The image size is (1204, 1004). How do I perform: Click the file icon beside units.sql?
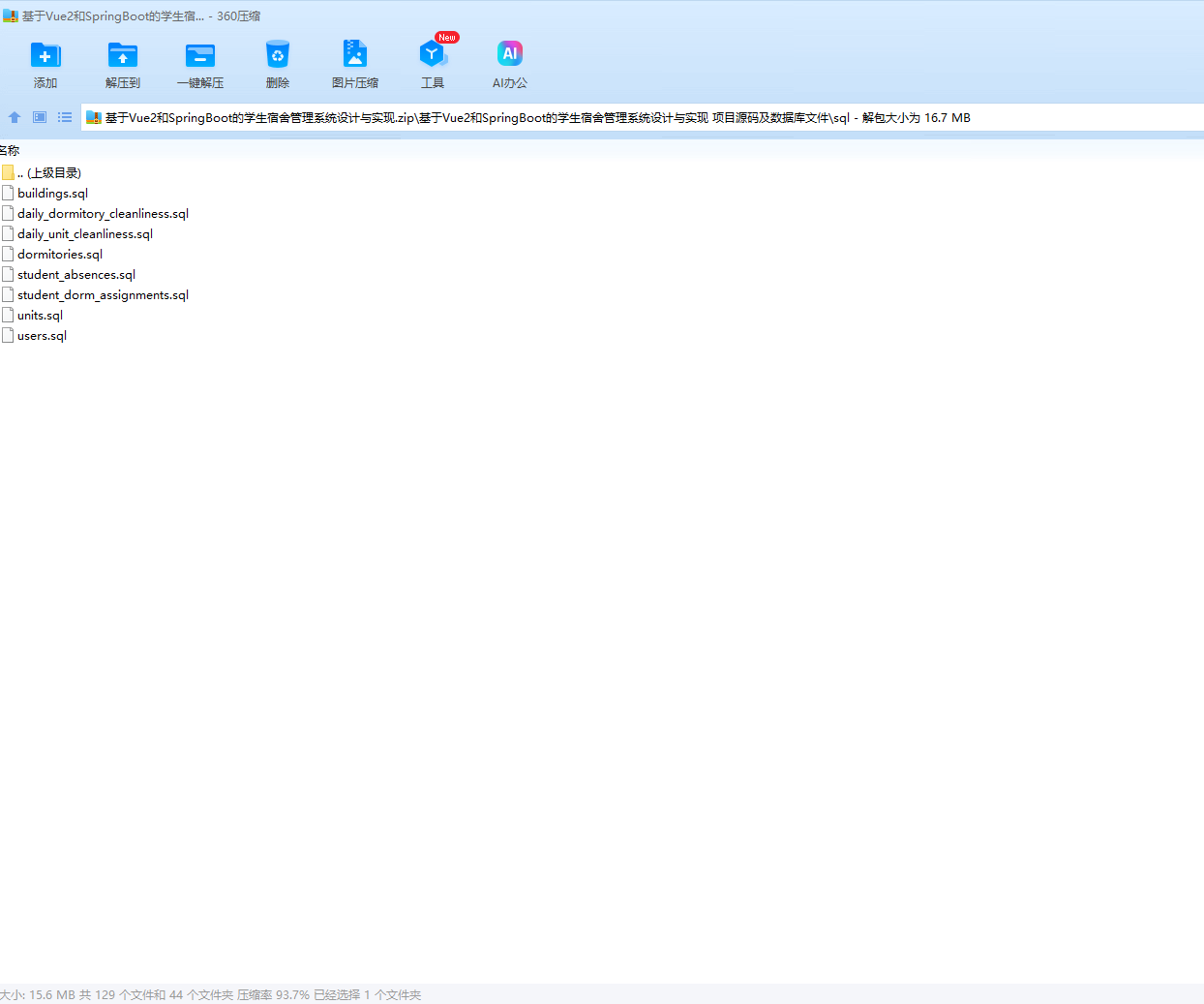(8, 315)
